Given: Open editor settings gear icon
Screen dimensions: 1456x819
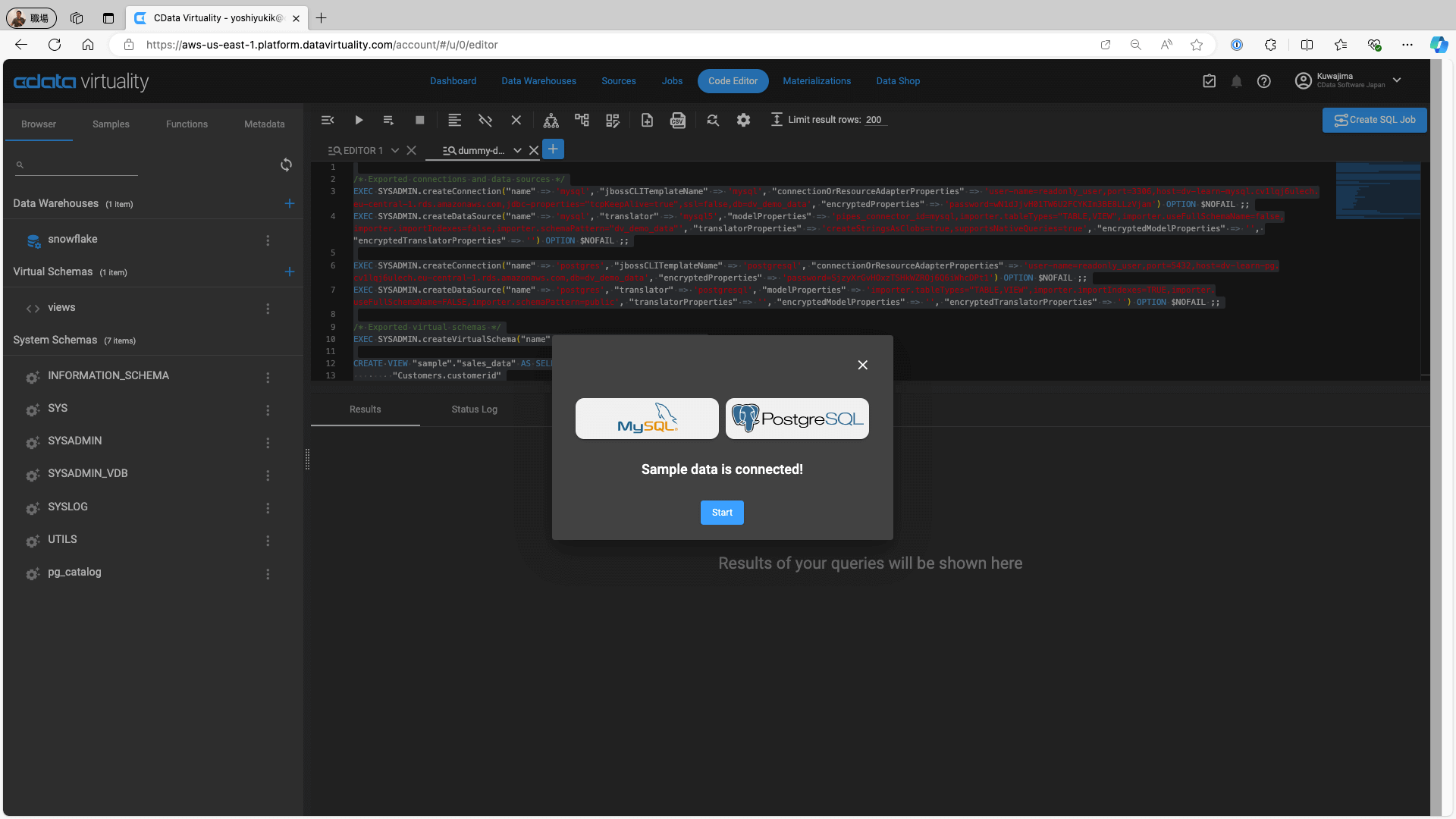Looking at the screenshot, I should 744,120.
